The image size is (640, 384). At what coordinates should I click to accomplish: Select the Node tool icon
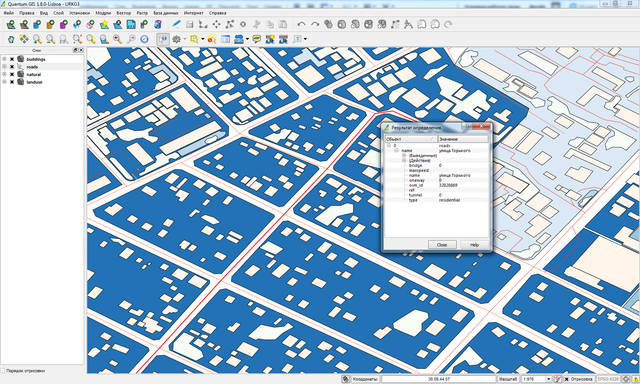(x=230, y=24)
